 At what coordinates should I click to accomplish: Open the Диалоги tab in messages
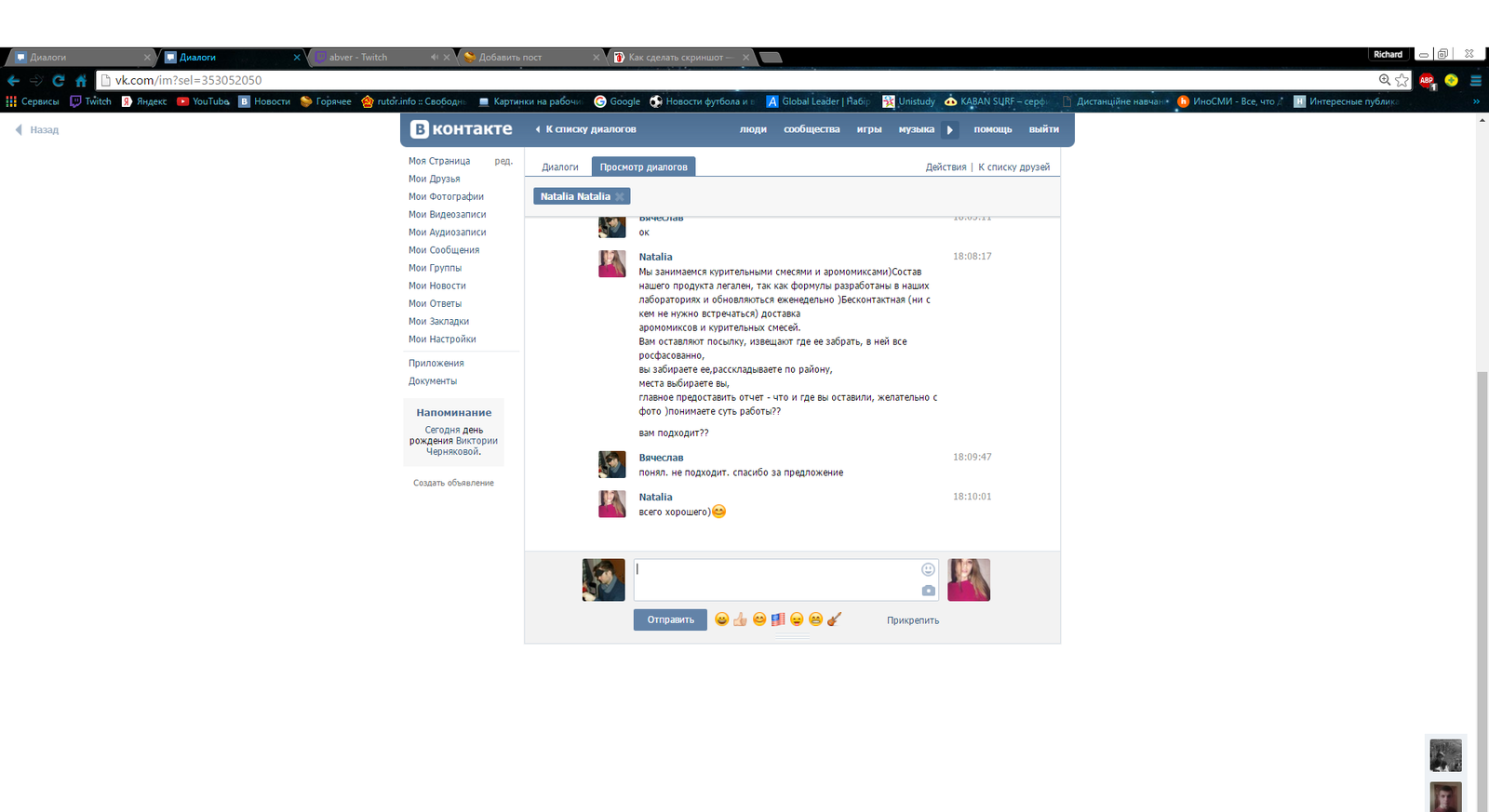pyautogui.click(x=560, y=167)
